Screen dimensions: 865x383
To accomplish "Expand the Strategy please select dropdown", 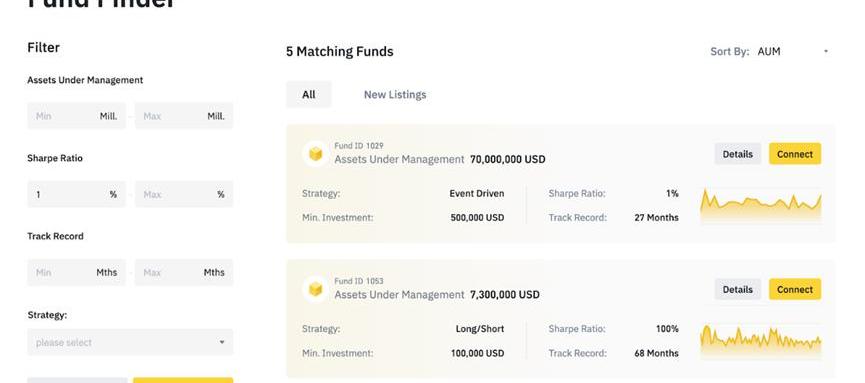I will click(x=130, y=342).
